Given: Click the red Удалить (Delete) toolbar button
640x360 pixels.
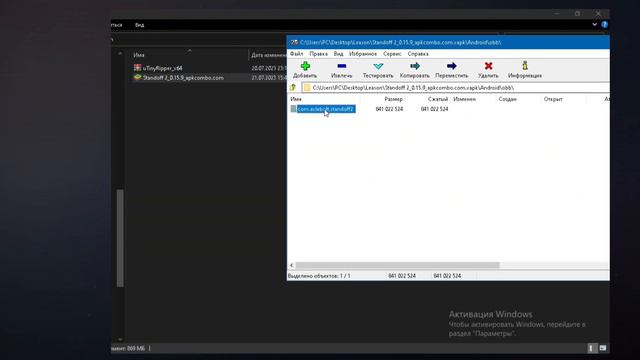Looking at the screenshot, I should [x=488, y=70].
